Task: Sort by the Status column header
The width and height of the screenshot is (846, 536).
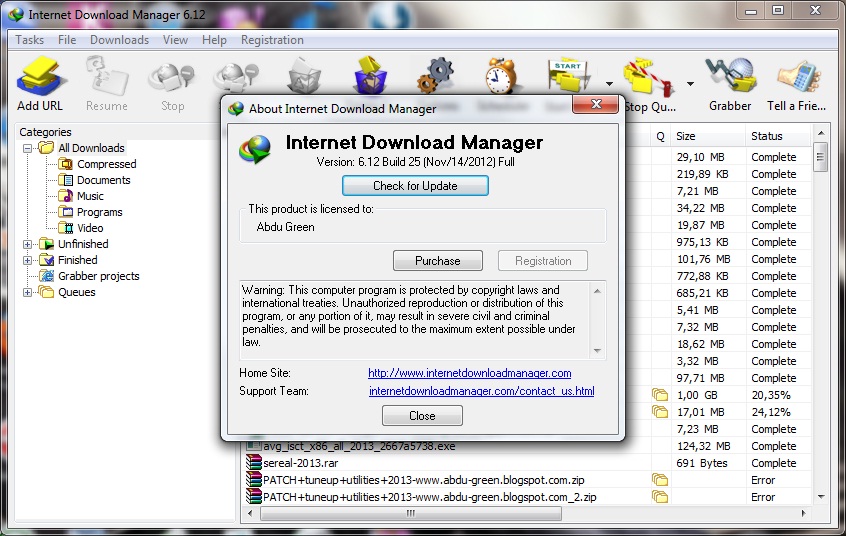Action: point(778,136)
